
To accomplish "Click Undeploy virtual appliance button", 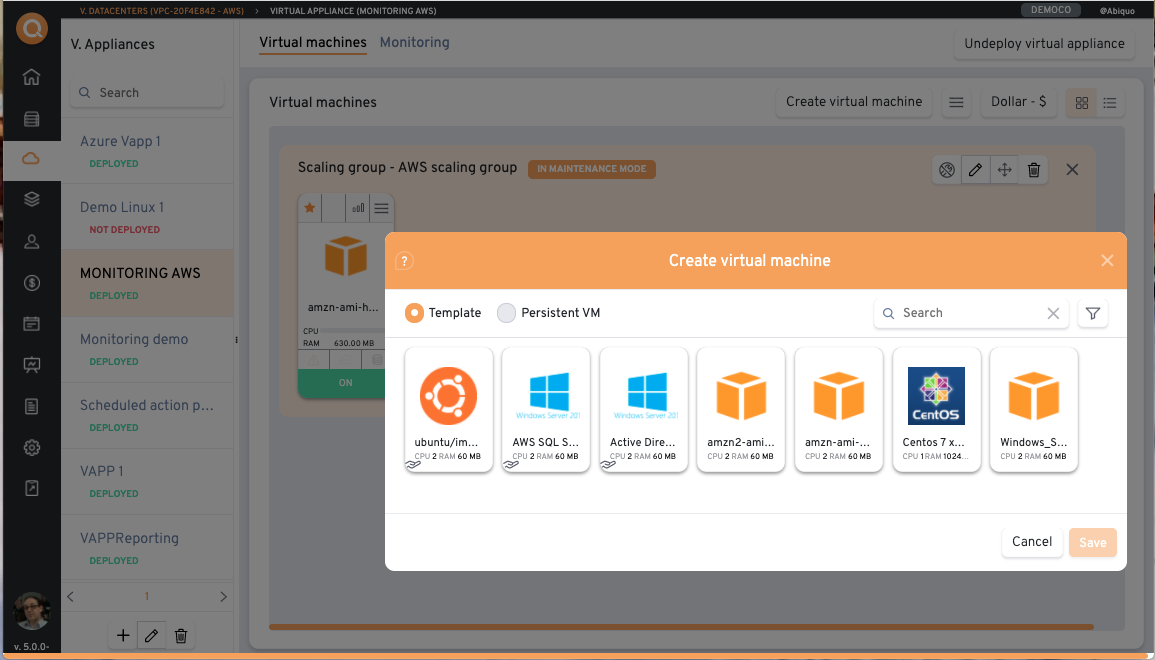I will click(x=1044, y=44).
